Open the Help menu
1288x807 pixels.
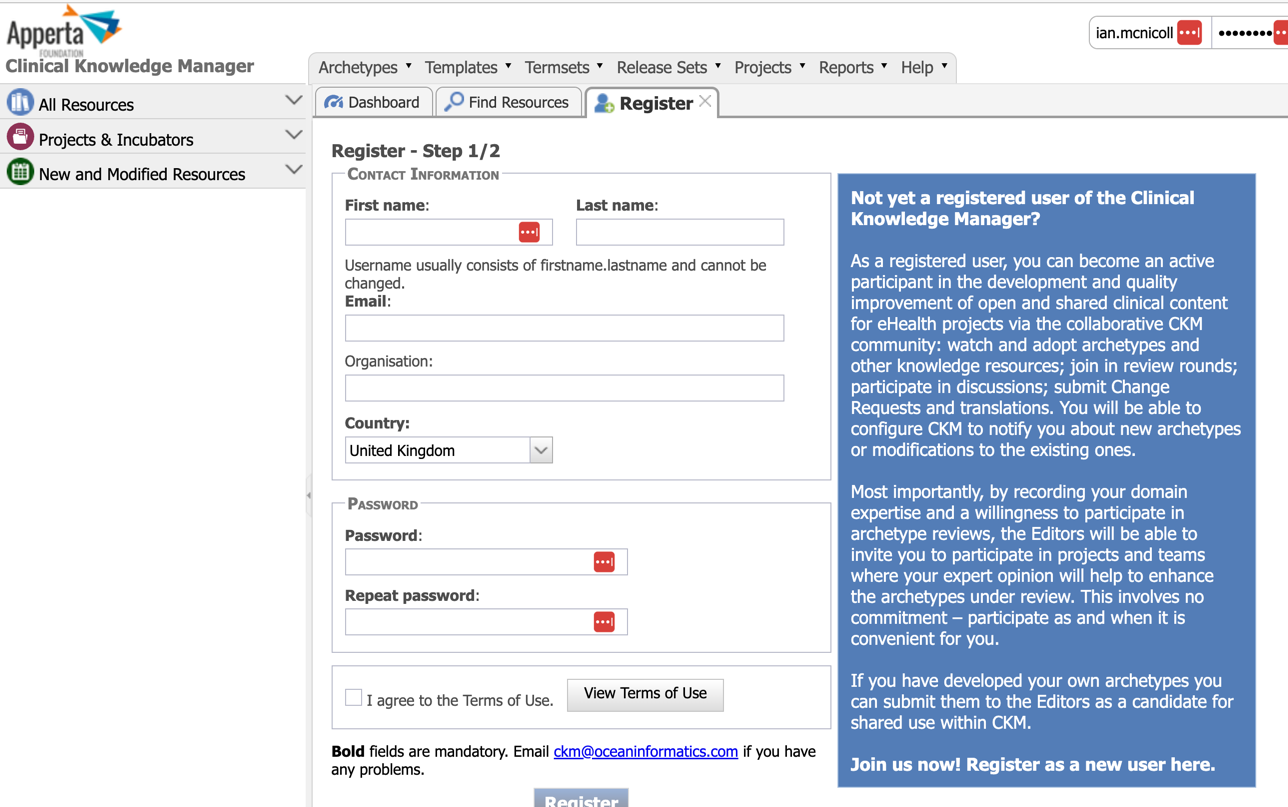coord(924,68)
